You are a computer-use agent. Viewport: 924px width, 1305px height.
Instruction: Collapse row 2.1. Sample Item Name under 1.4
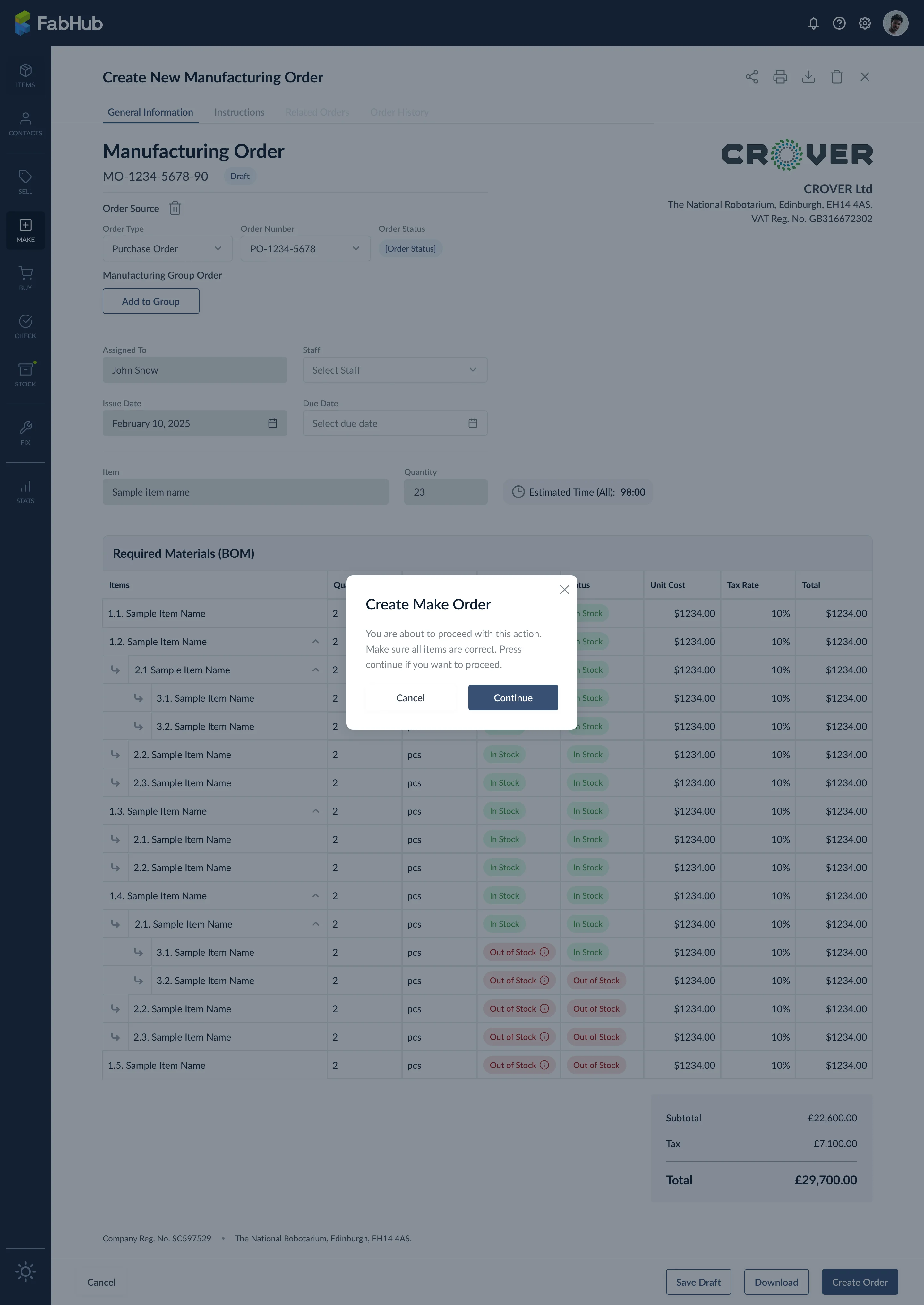pos(315,924)
